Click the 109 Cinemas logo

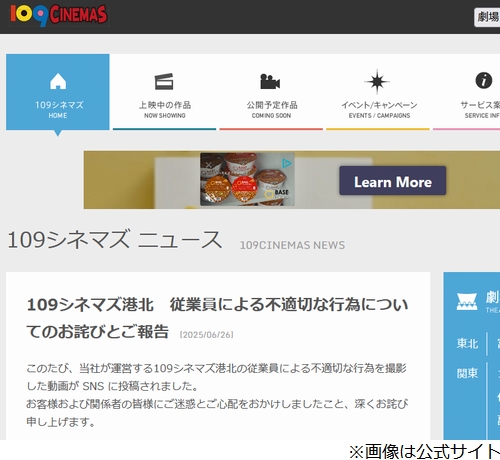point(59,15)
